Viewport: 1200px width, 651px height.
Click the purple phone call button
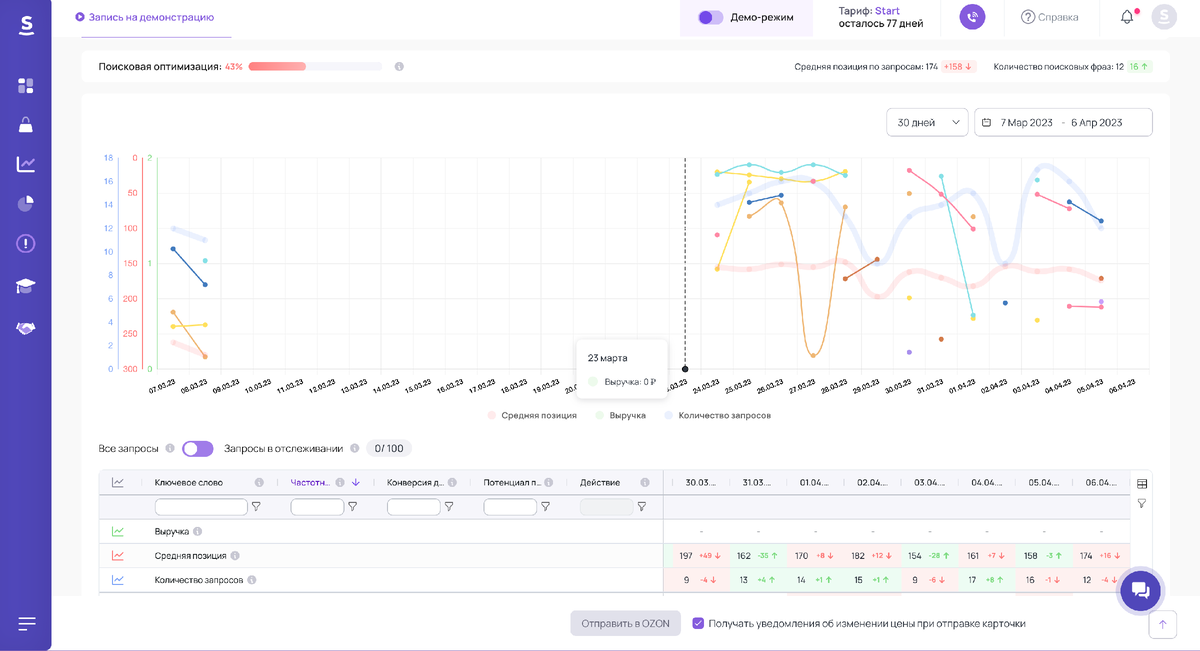tap(972, 17)
